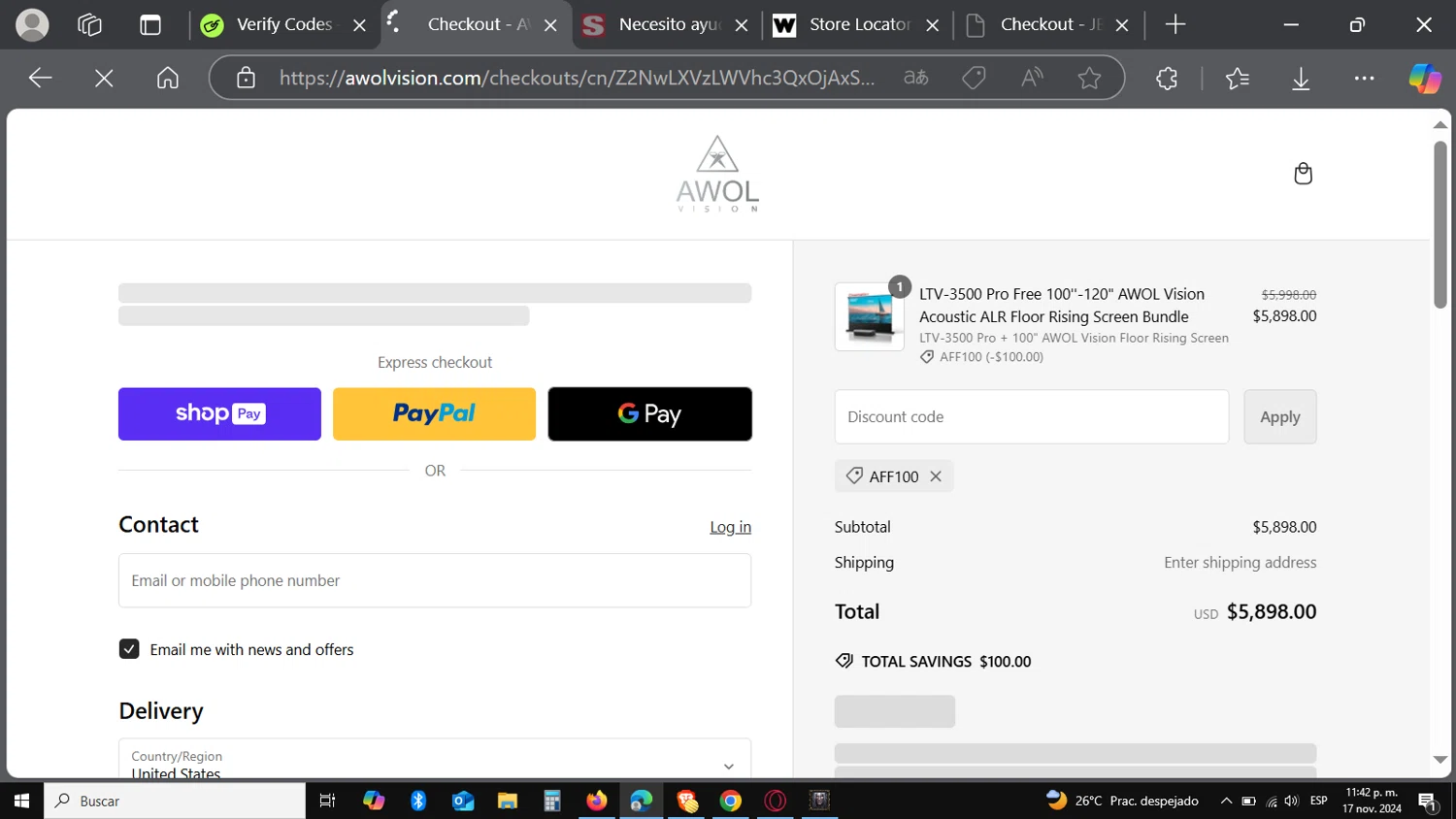Viewport: 1456px width, 819px height.
Task: Apply the discount code
Action: click(x=1279, y=417)
